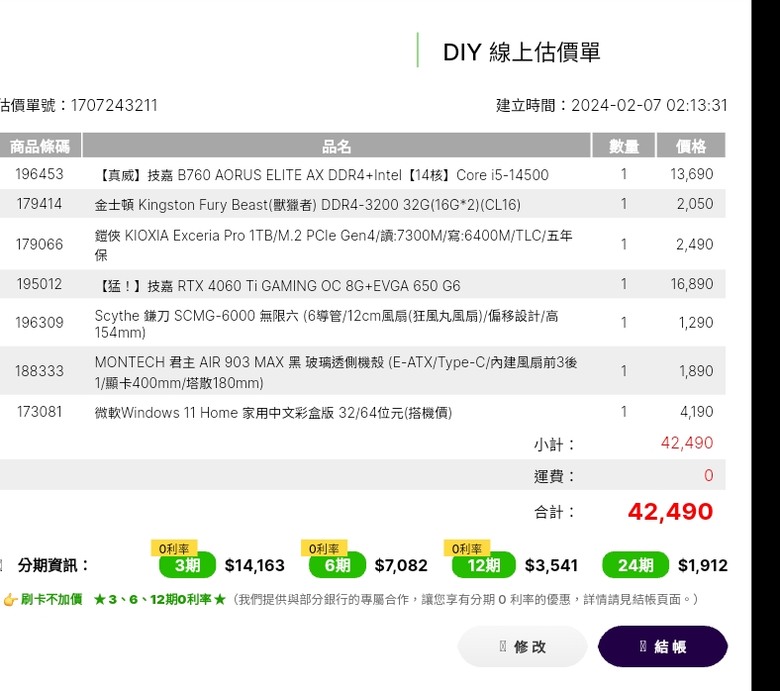Select the 24期 installment badge
The width and height of the screenshot is (780, 691).
tap(635, 565)
